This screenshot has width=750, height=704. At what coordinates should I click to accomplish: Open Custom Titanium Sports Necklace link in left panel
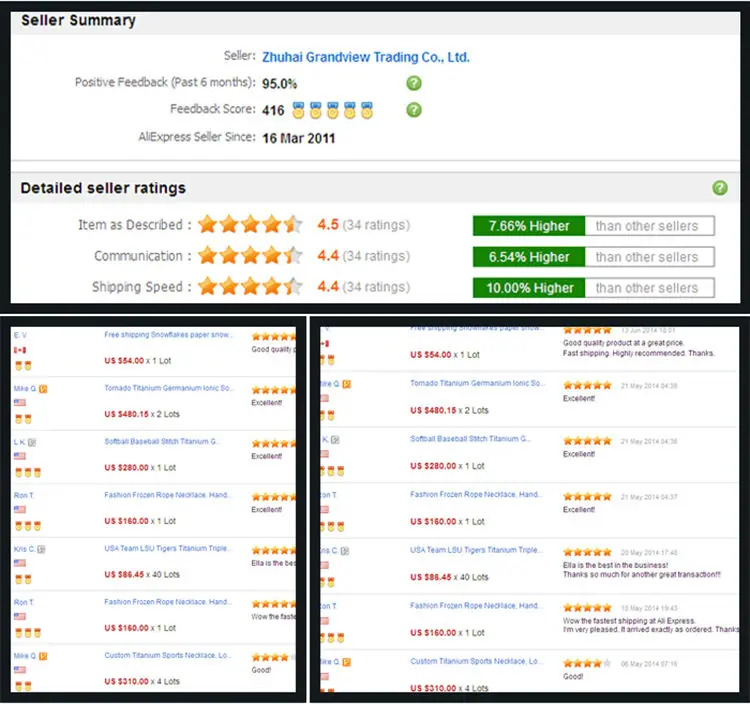167,655
